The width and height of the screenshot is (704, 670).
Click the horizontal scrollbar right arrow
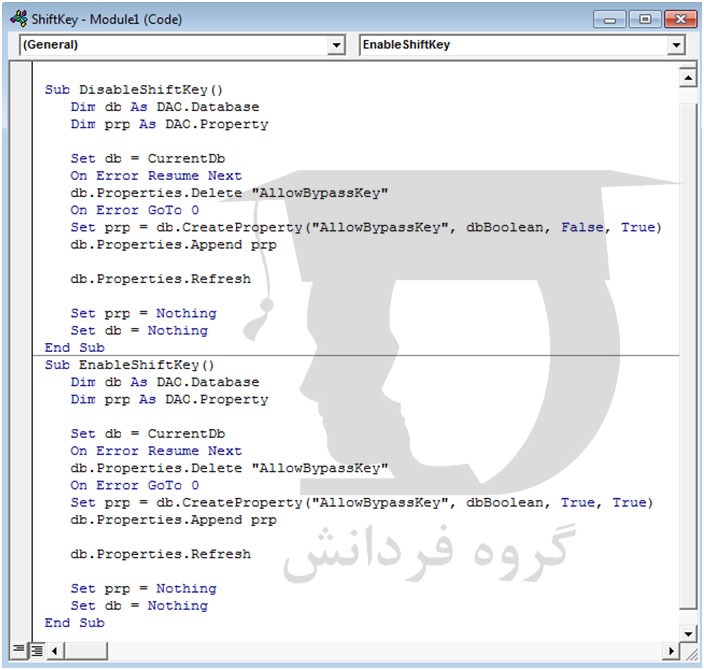pyautogui.click(x=671, y=651)
